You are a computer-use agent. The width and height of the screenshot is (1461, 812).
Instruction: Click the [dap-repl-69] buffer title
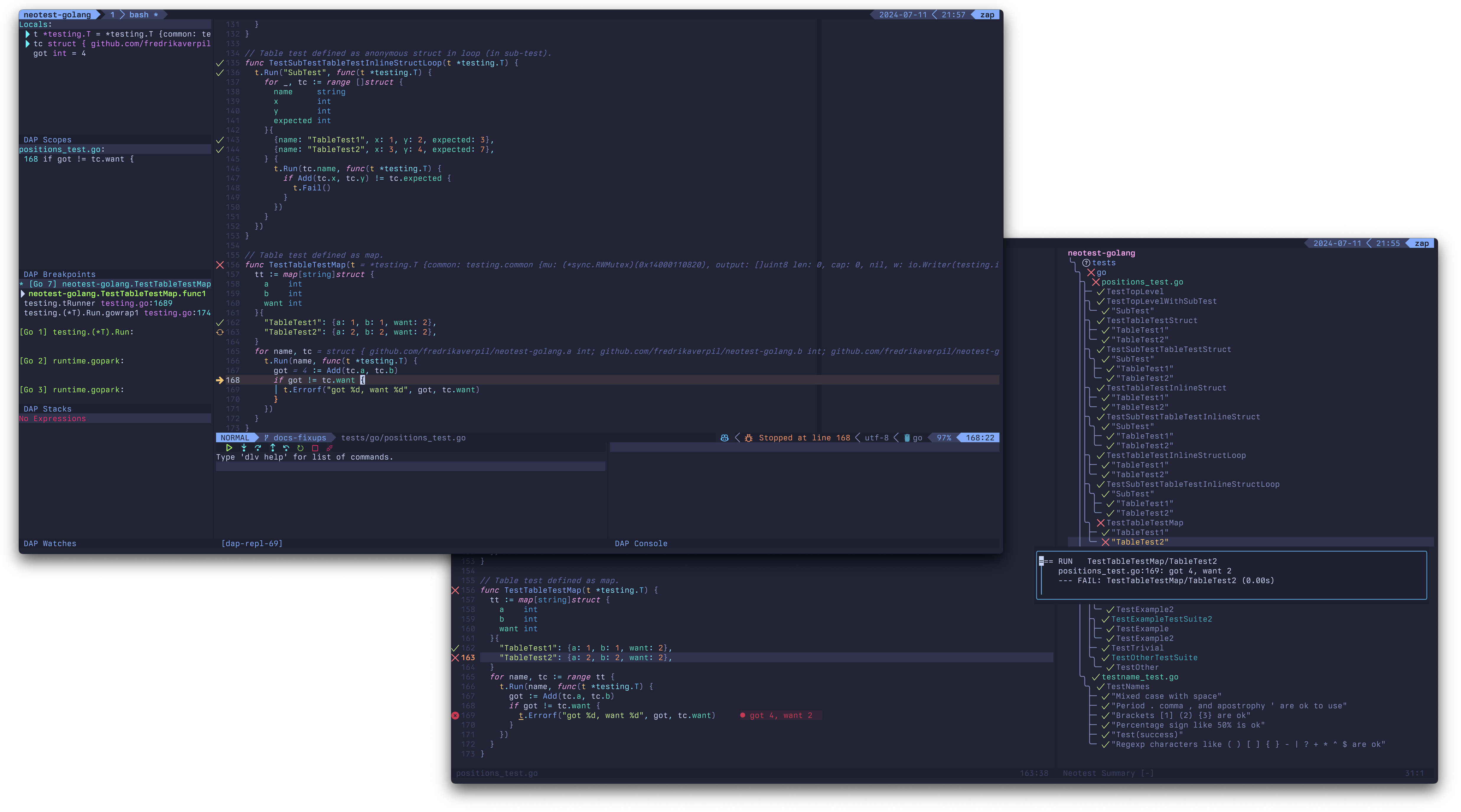click(252, 544)
